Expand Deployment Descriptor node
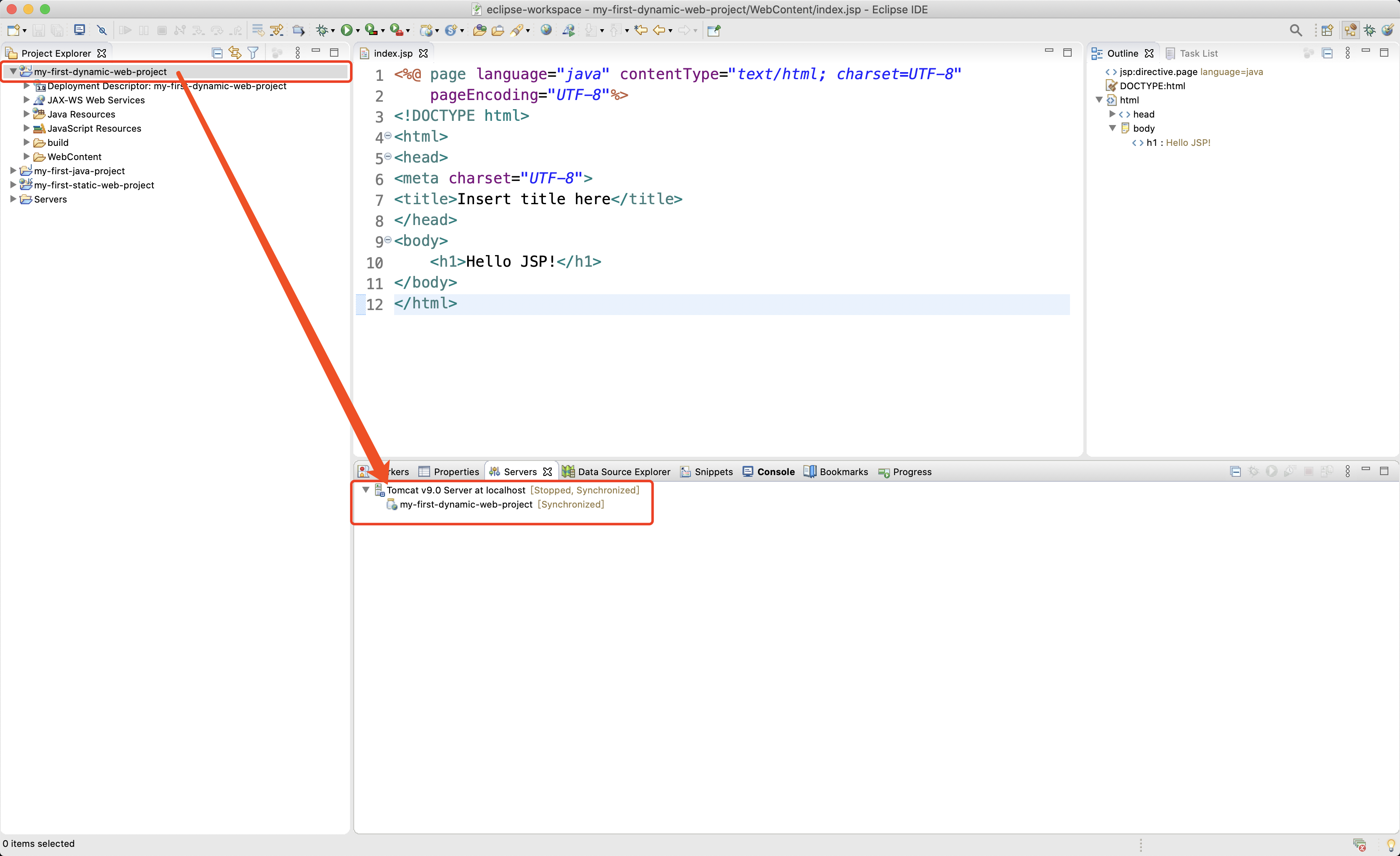This screenshot has height=856, width=1400. tap(26, 85)
